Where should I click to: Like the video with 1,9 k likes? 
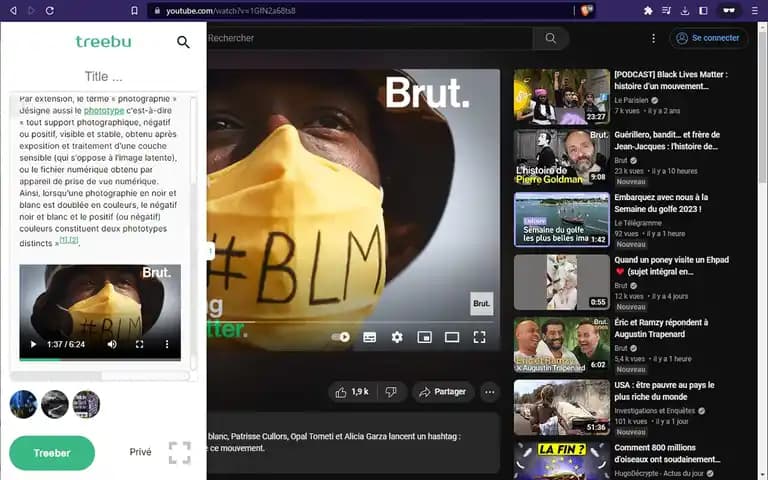point(352,392)
